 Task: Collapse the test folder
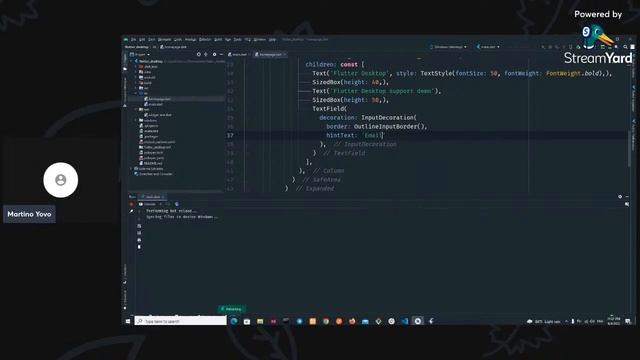pos(136,109)
